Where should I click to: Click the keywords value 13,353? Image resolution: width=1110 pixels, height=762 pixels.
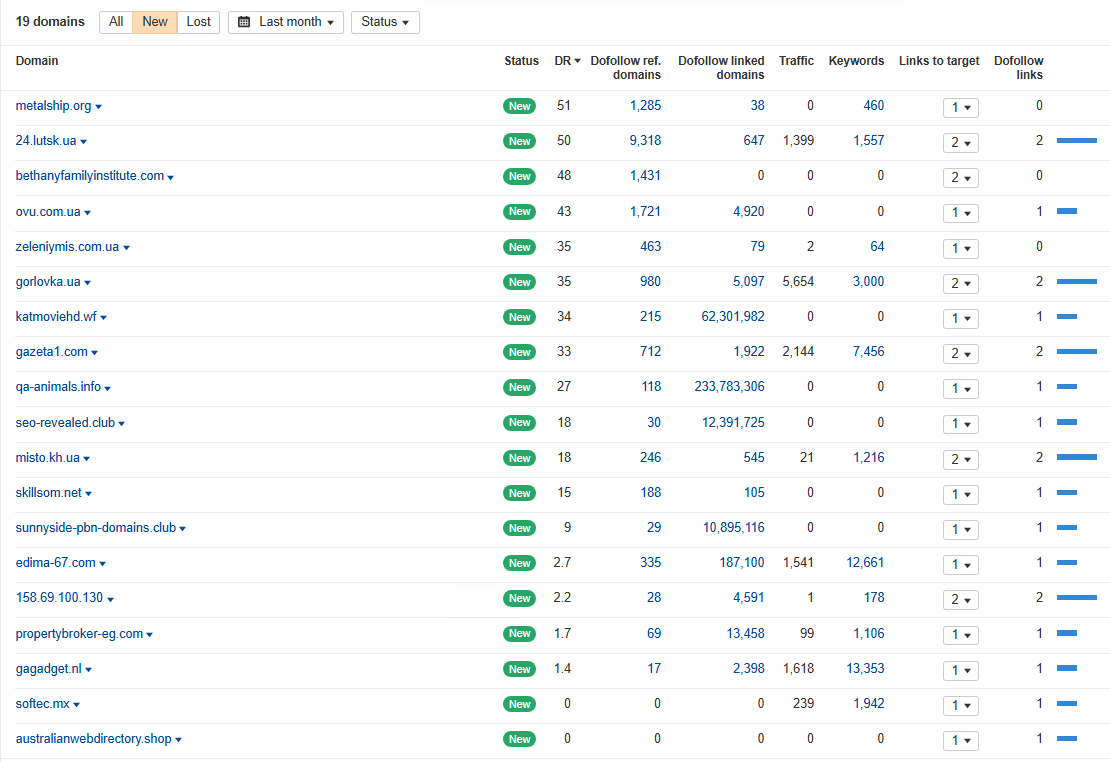[x=865, y=669]
